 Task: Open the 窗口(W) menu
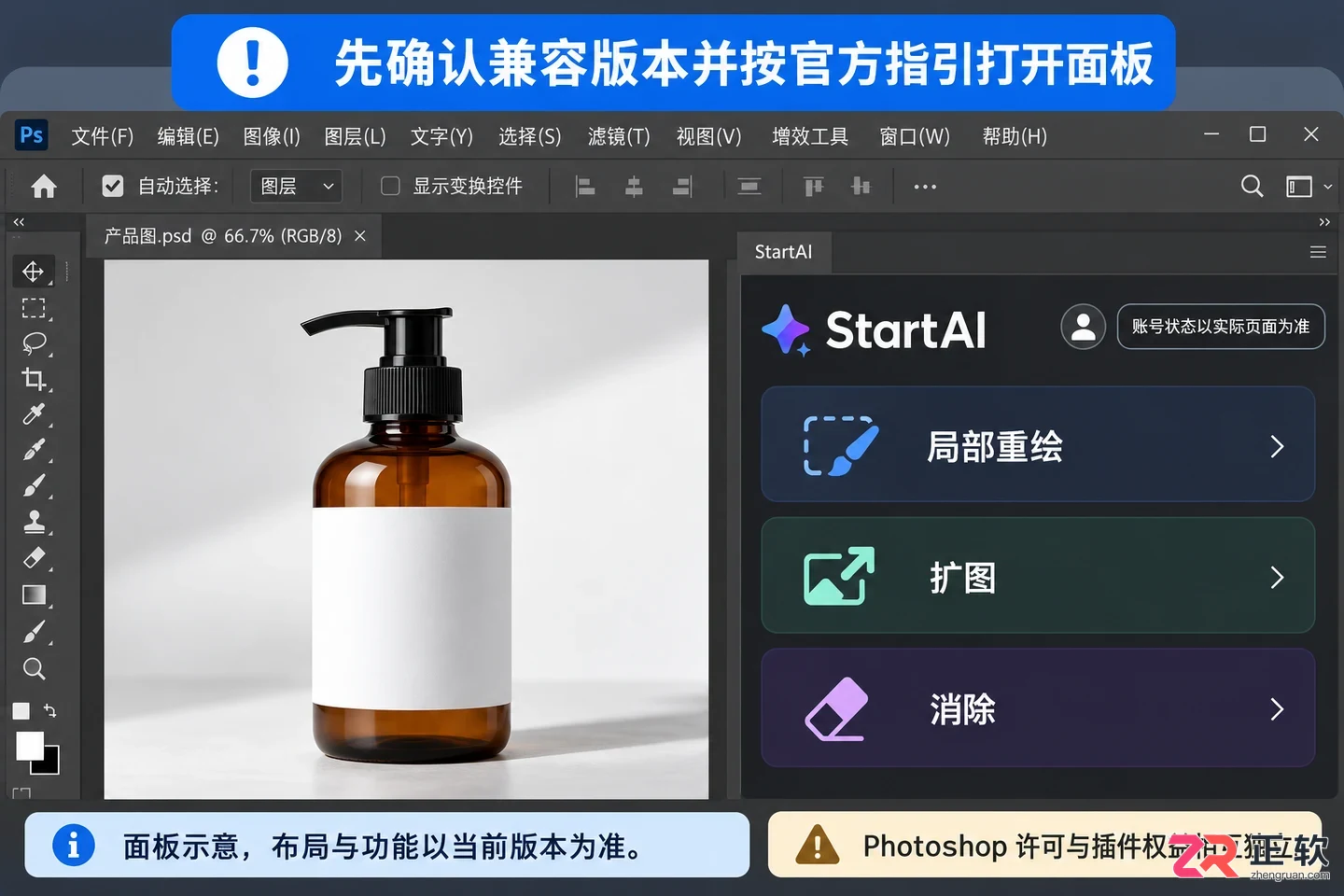915,136
